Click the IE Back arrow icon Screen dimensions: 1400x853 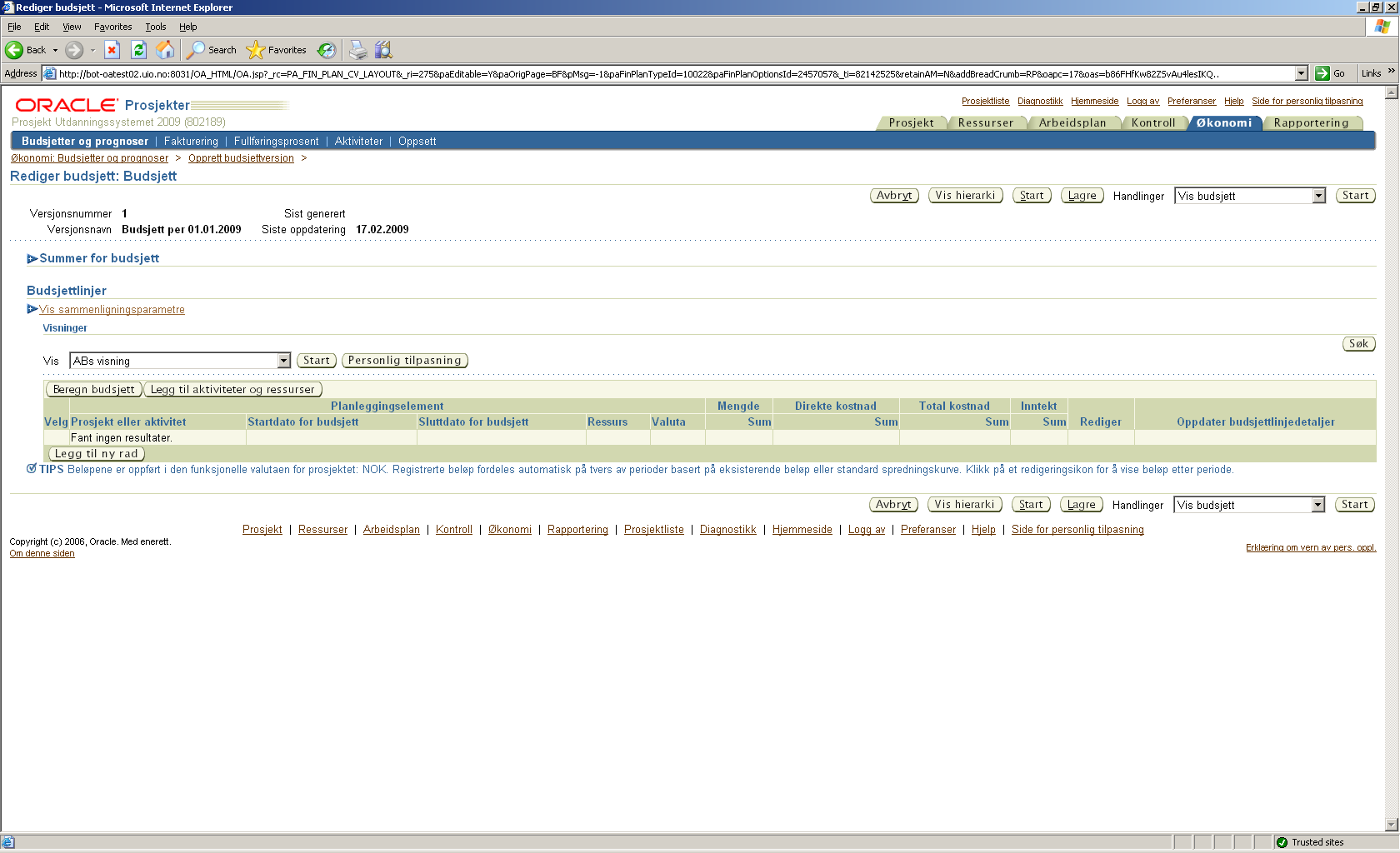(14, 50)
